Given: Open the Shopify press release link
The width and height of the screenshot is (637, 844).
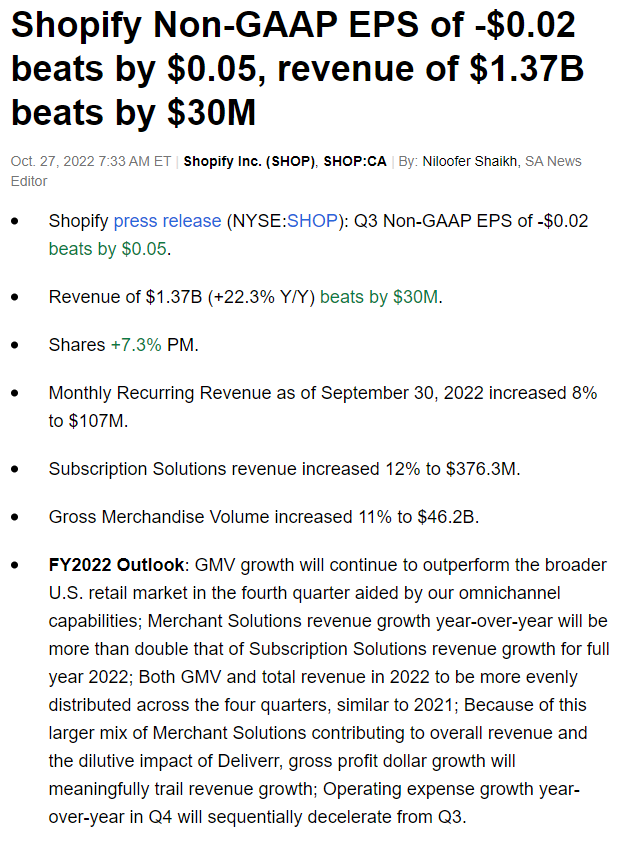Looking at the screenshot, I should pos(167,221).
